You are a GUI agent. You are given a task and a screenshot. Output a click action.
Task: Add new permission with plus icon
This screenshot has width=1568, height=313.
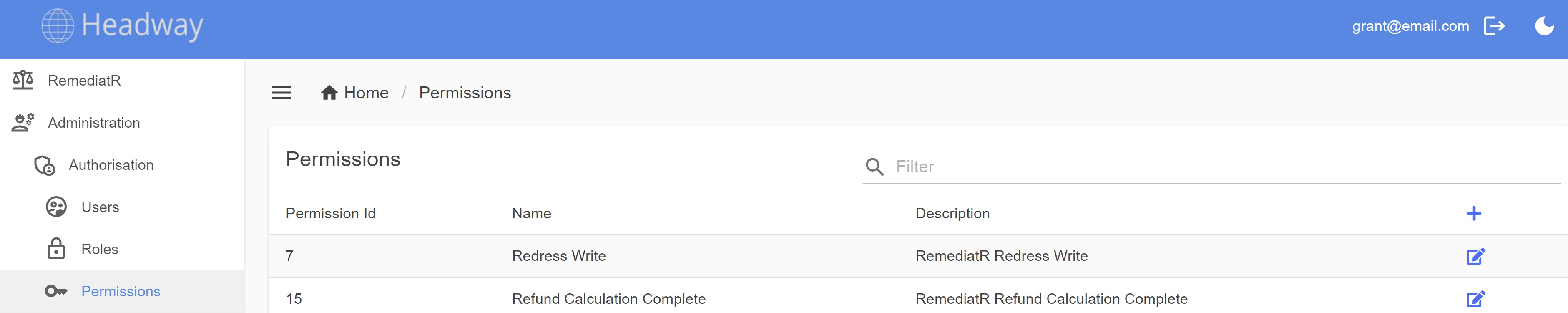[x=1474, y=213]
